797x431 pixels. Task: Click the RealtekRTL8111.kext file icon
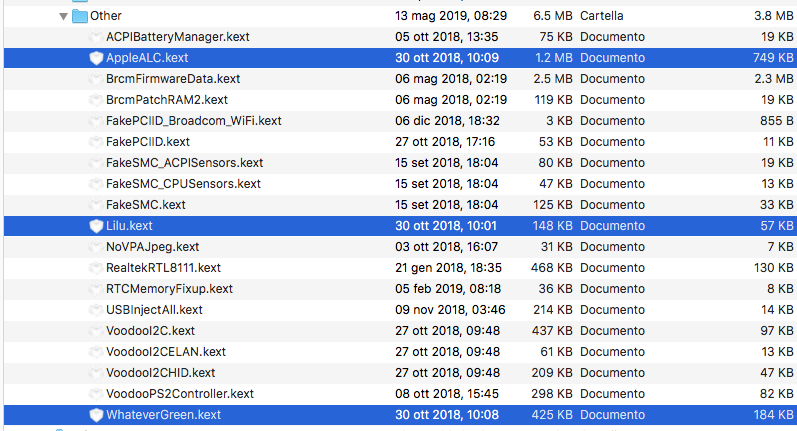tap(96, 268)
